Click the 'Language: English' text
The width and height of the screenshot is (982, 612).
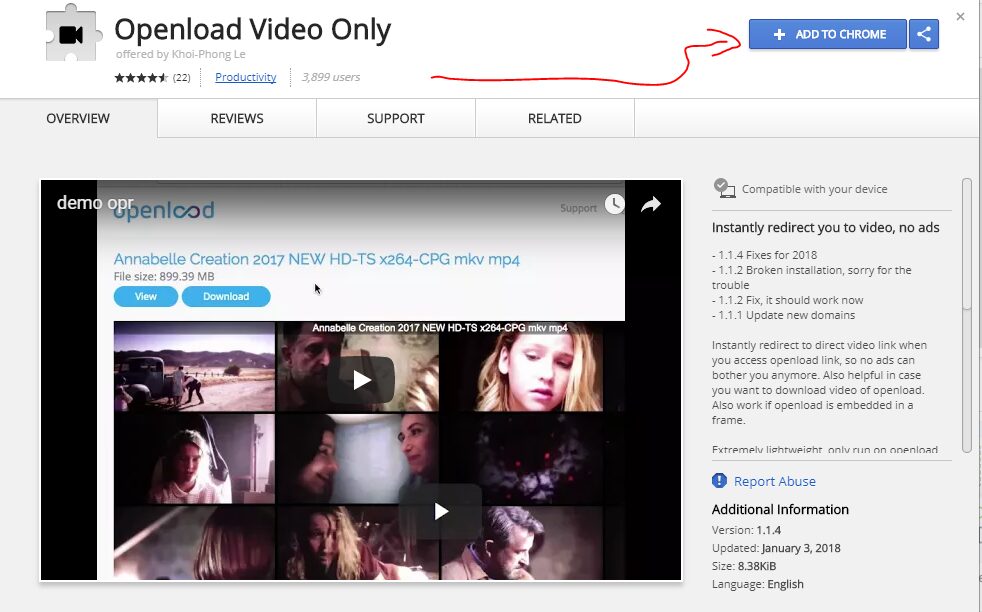758,584
